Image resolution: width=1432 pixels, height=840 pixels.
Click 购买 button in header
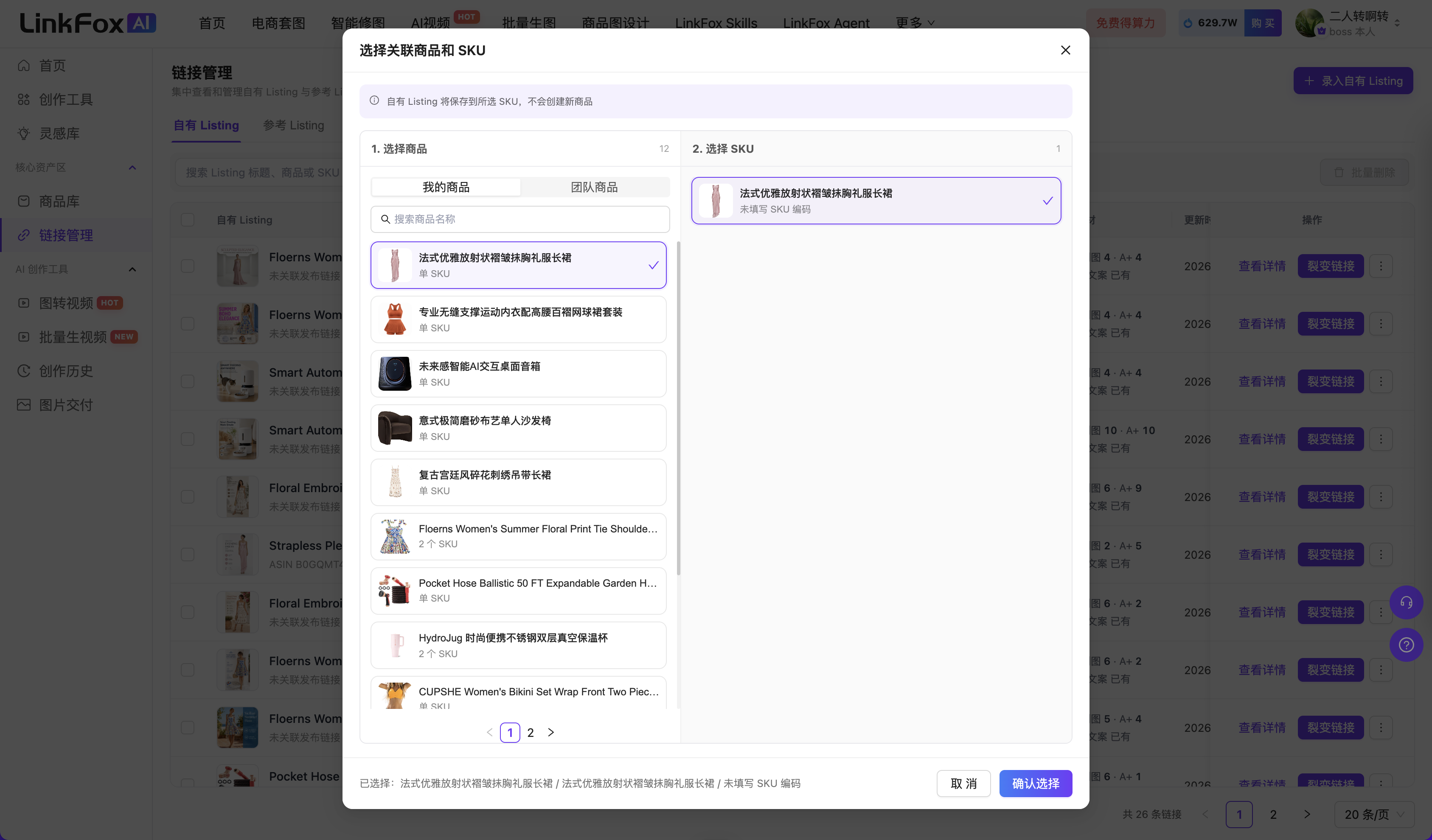click(1263, 23)
